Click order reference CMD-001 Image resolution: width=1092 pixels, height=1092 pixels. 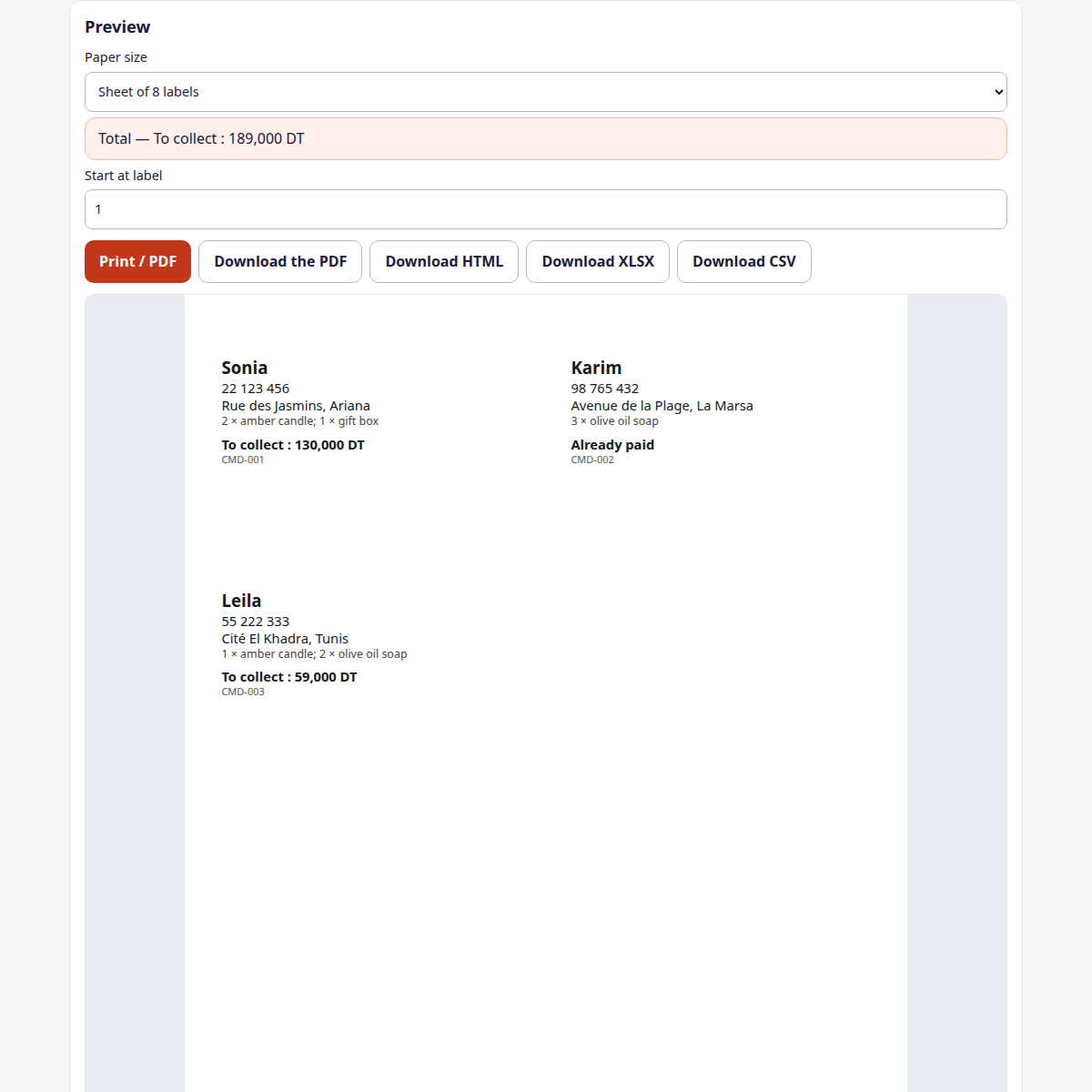243,460
